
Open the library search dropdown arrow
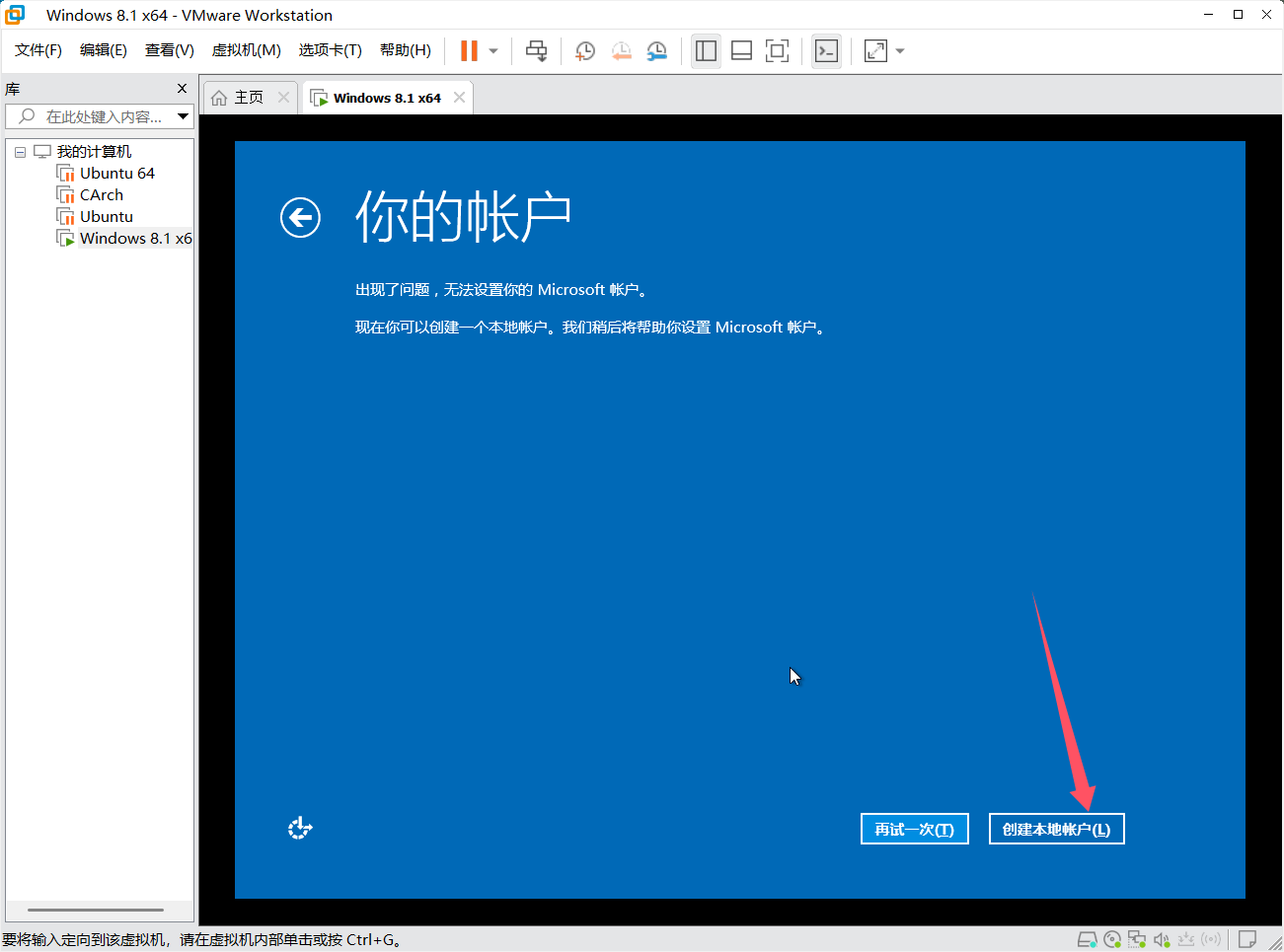click(x=184, y=116)
